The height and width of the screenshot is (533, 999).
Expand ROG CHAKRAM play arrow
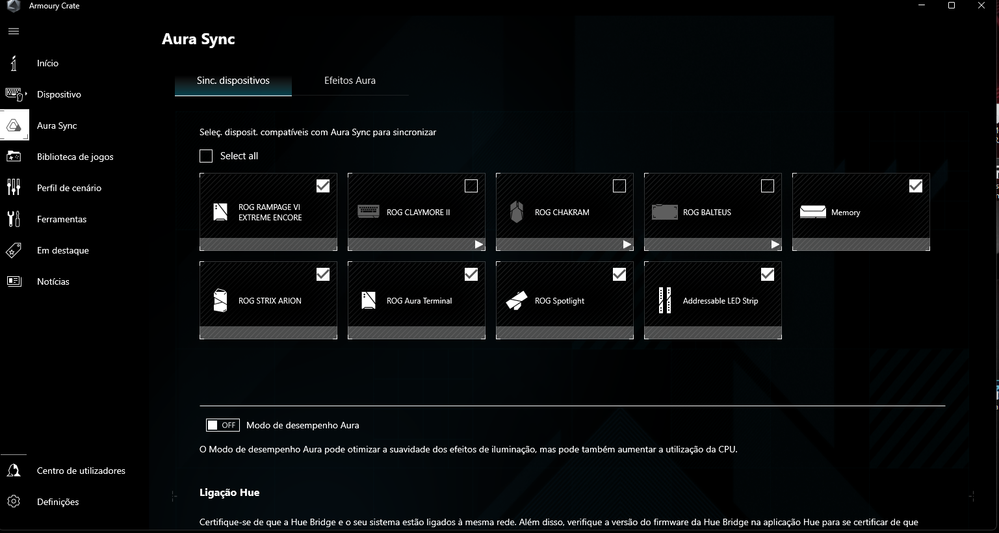[627, 245]
